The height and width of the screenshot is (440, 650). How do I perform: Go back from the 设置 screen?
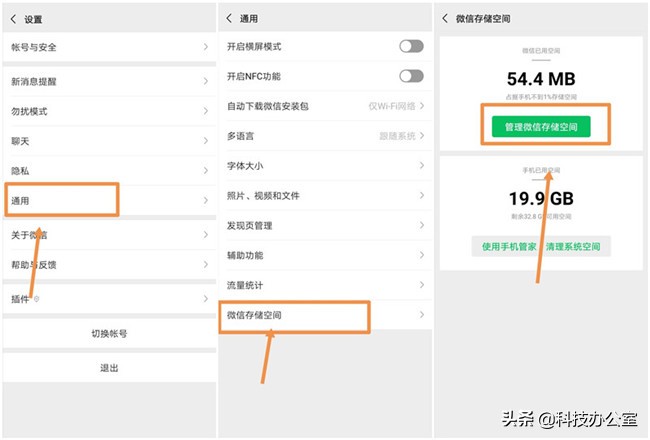[13, 19]
